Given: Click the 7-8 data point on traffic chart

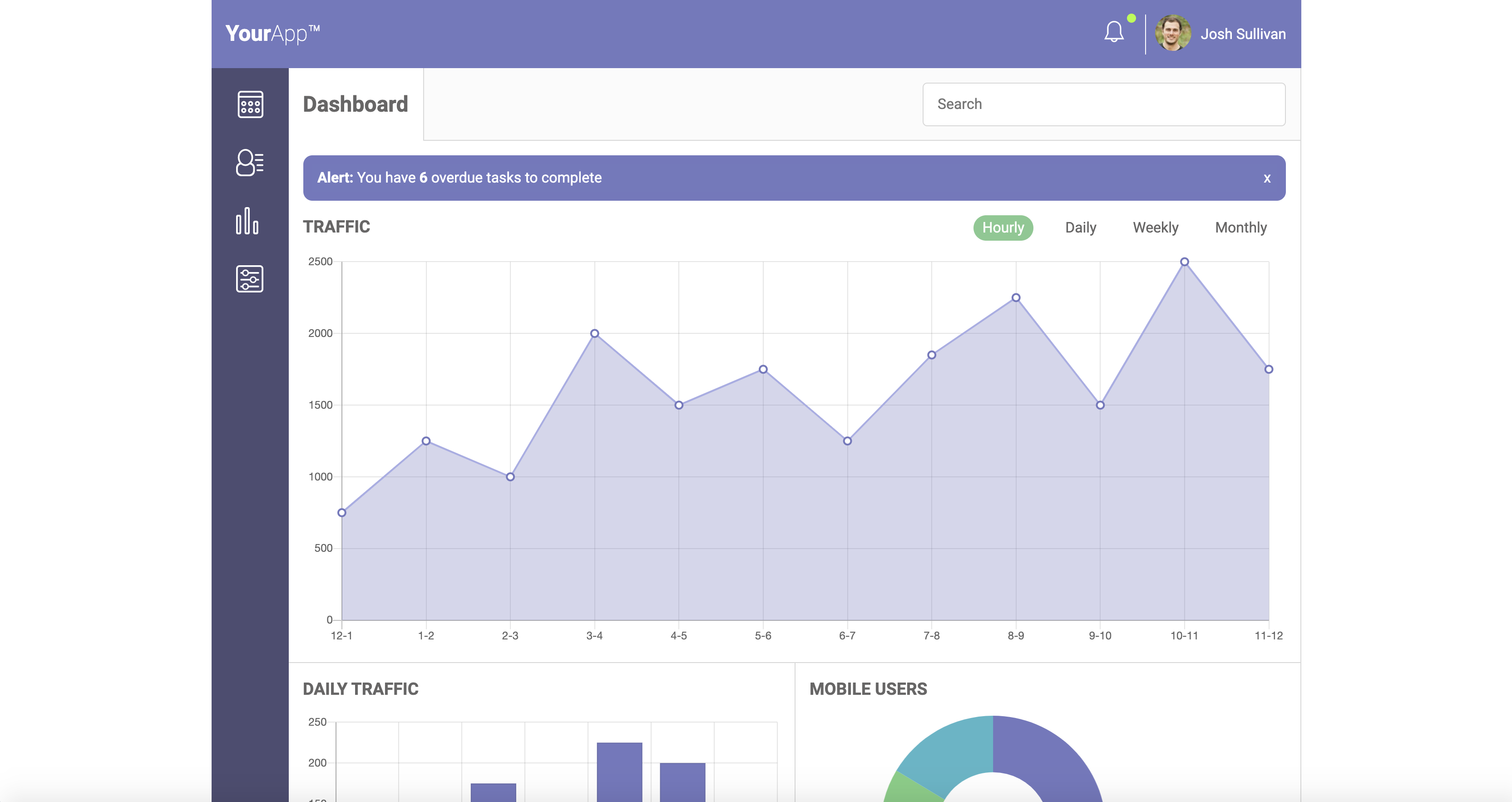Looking at the screenshot, I should click(932, 355).
